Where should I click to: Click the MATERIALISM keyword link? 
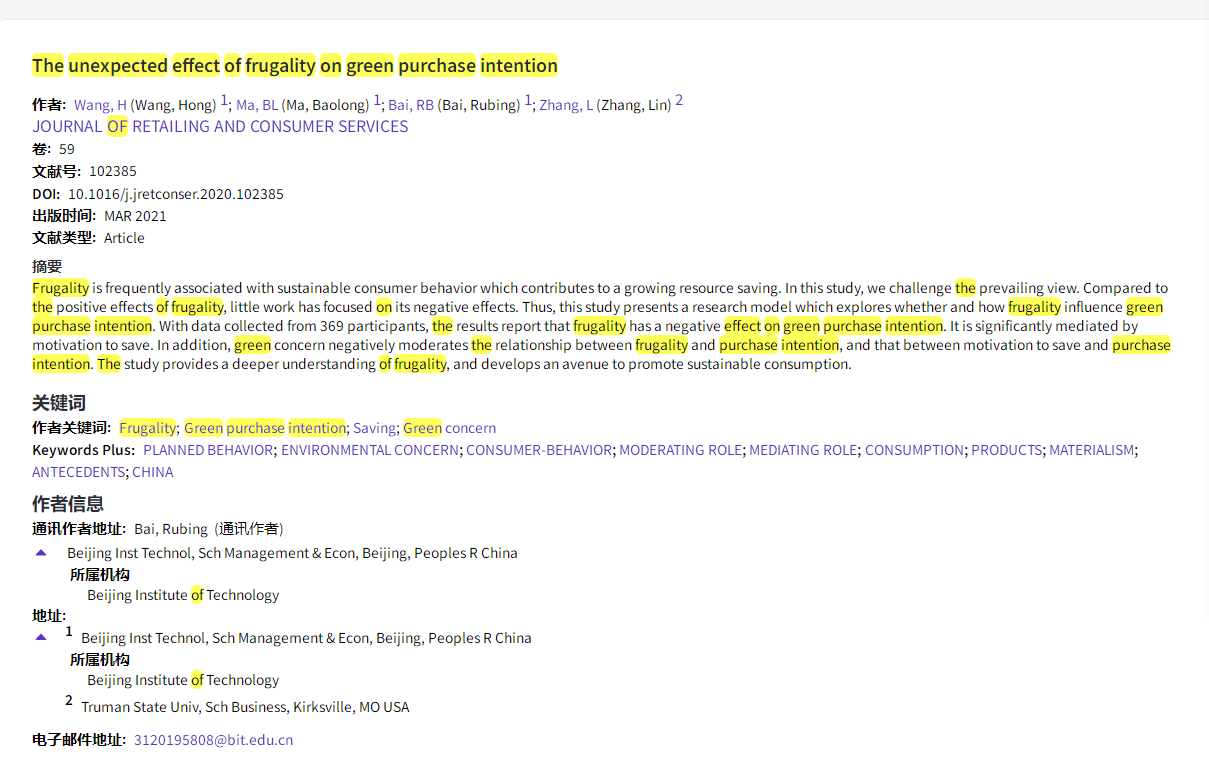click(x=1091, y=450)
